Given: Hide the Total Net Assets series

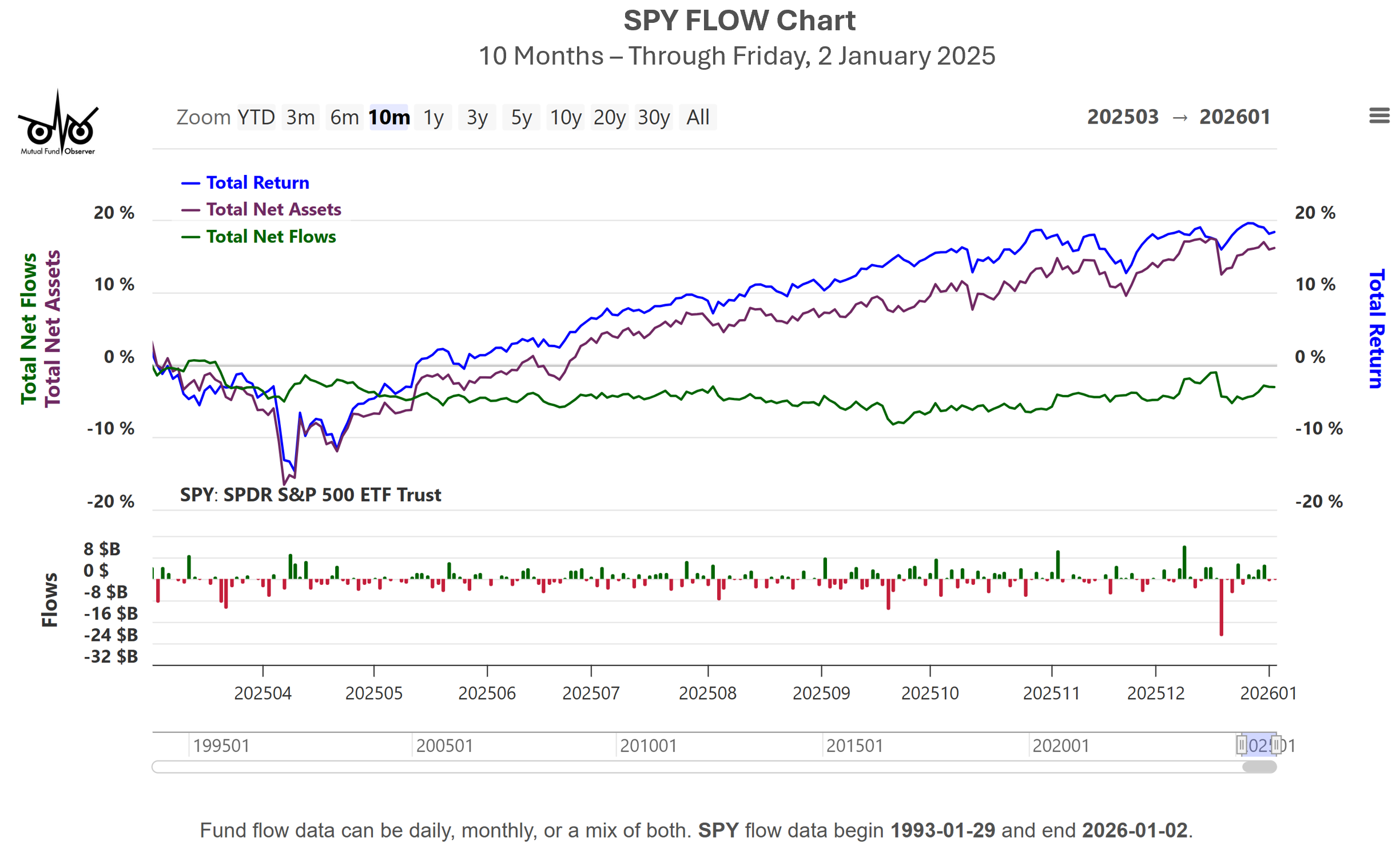Looking at the screenshot, I should tap(273, 209).
